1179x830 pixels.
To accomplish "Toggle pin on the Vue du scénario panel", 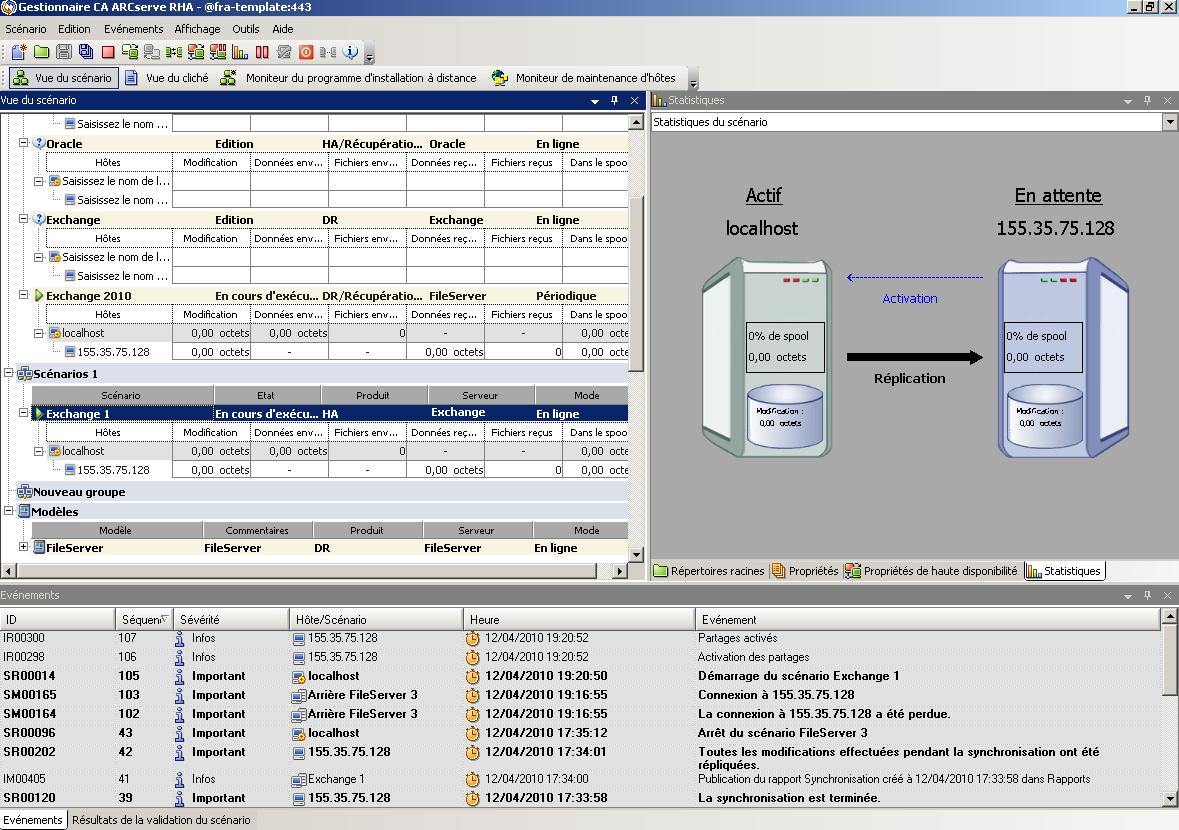I will pyautogui.click(x=614, y=100).
